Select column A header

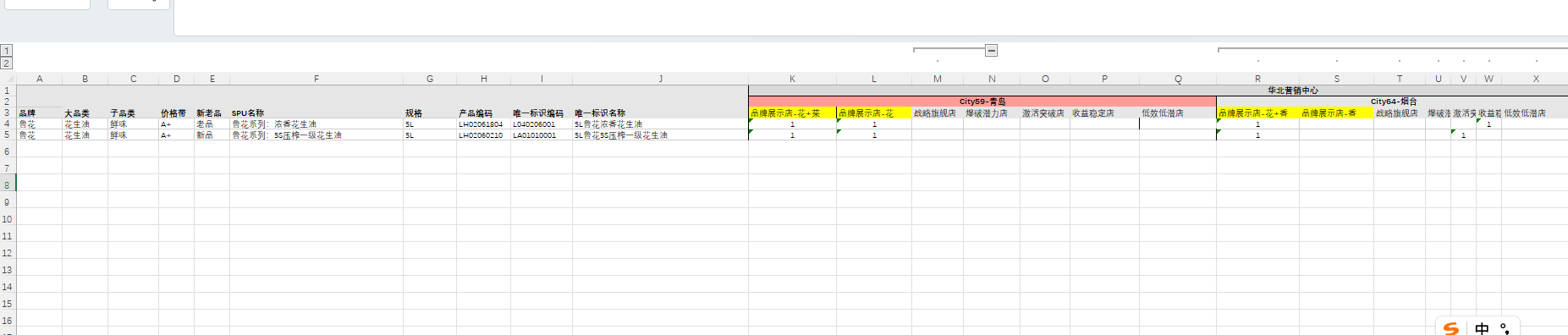(39, 79)
